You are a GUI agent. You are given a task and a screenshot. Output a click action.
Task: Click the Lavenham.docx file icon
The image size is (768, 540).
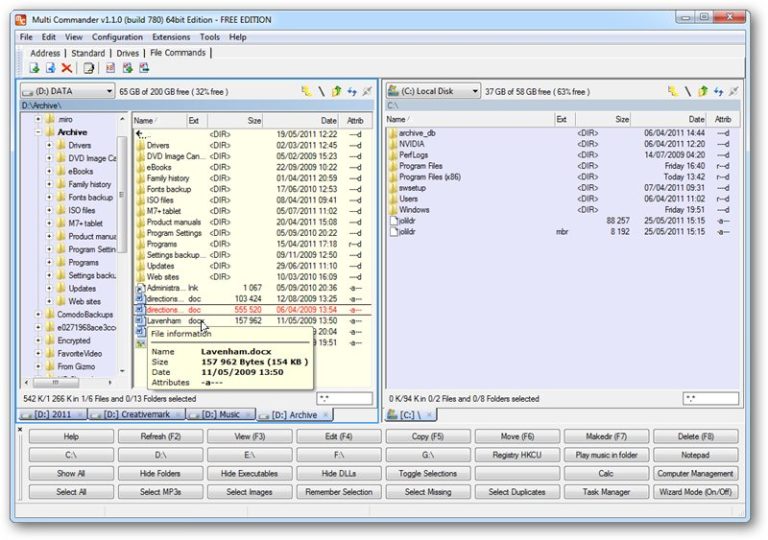coord(140,321)
